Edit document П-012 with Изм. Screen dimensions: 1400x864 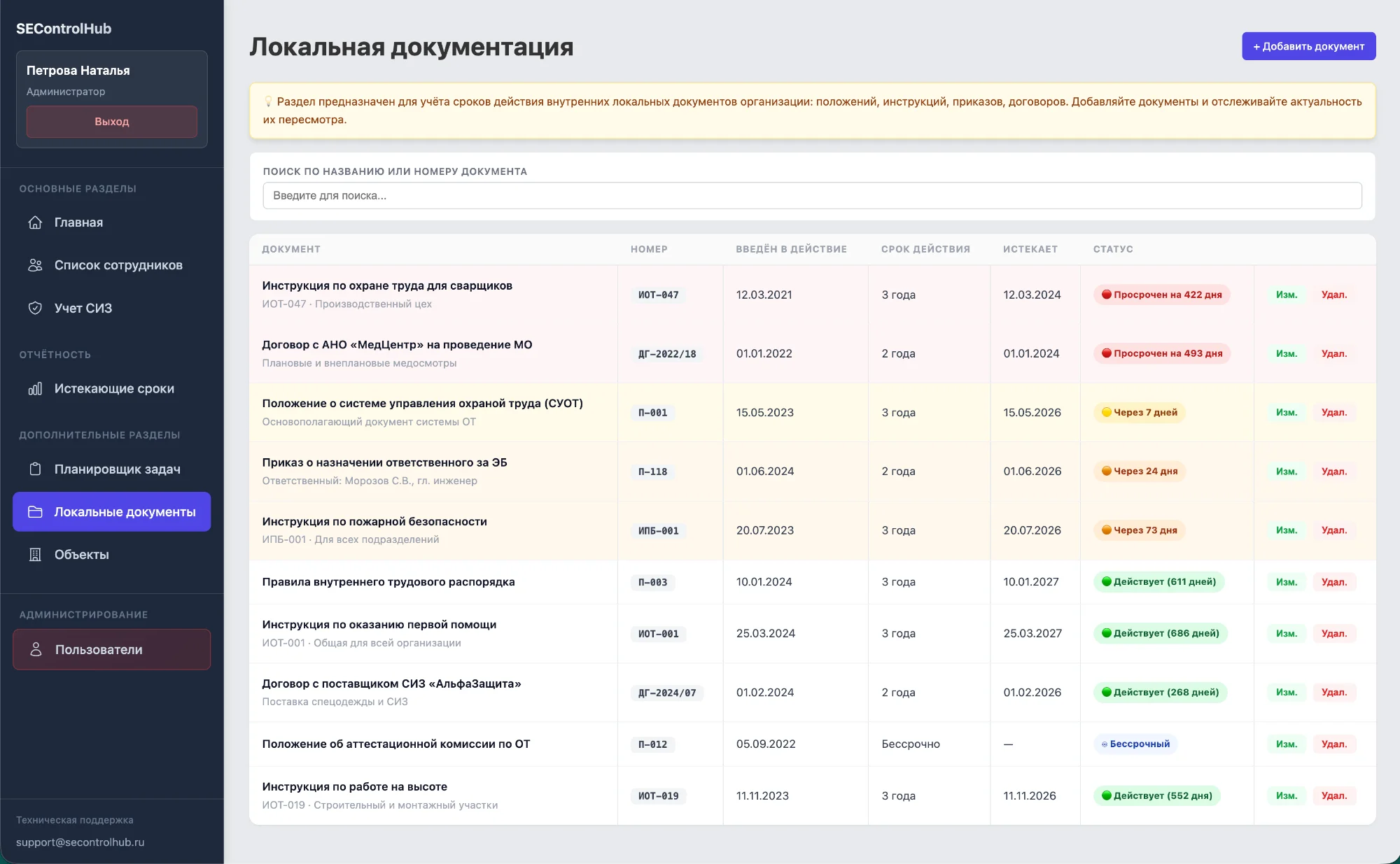[1287, 744]
